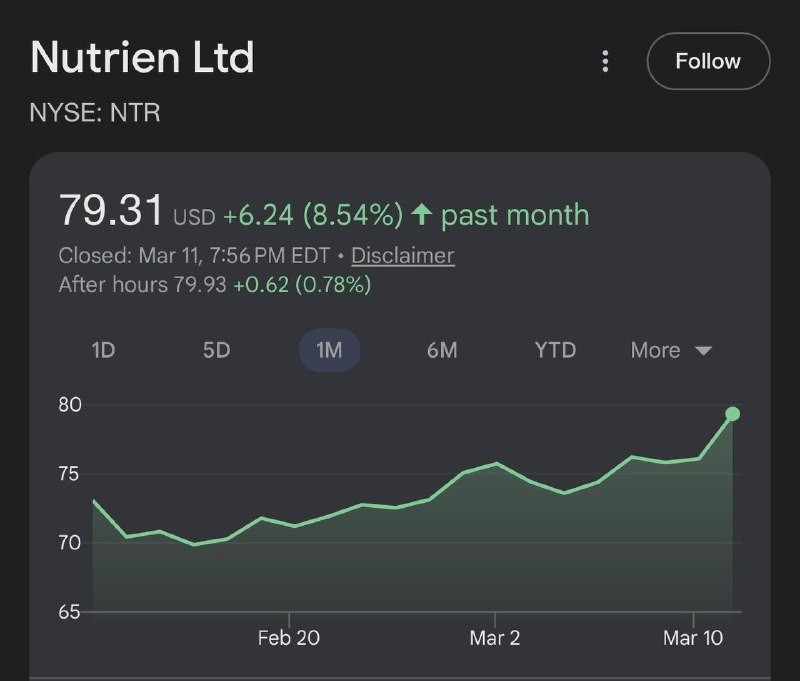Click the Mar 2 date axis label
Image resolution: width=800 pixels, height=681 pixels.
pyautogui.click(x=494, y=638)
